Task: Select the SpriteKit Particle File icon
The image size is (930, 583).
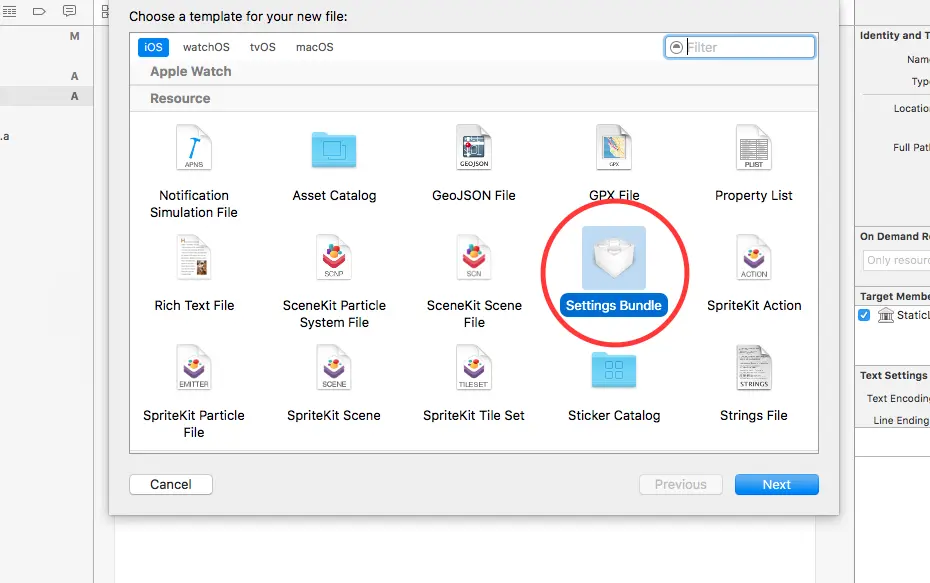Action: coord(194,367)
